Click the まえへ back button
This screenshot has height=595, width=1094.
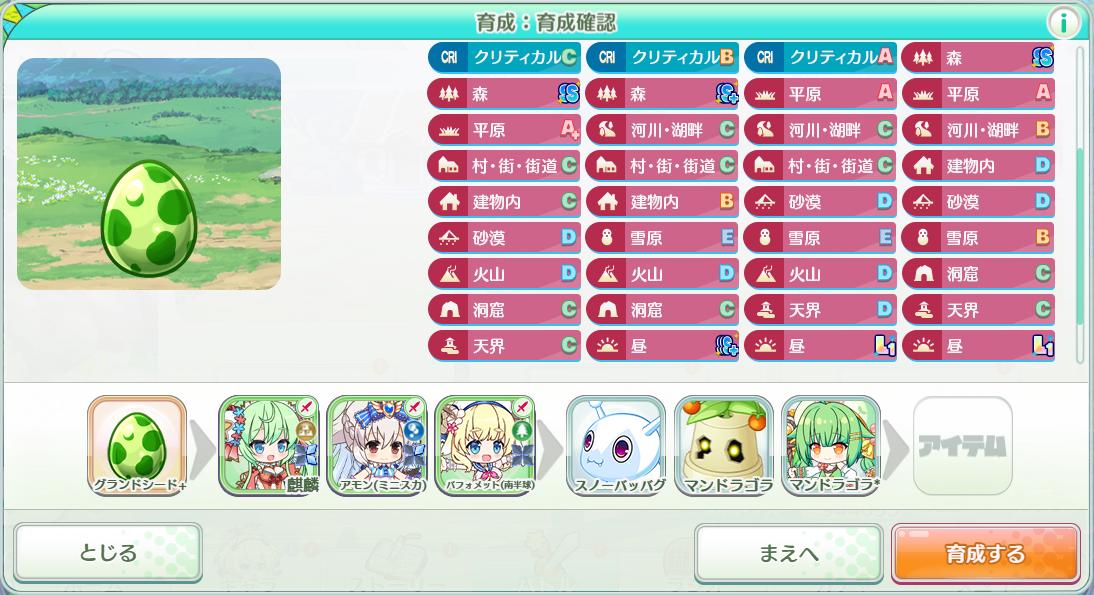[x=788, y=554]
